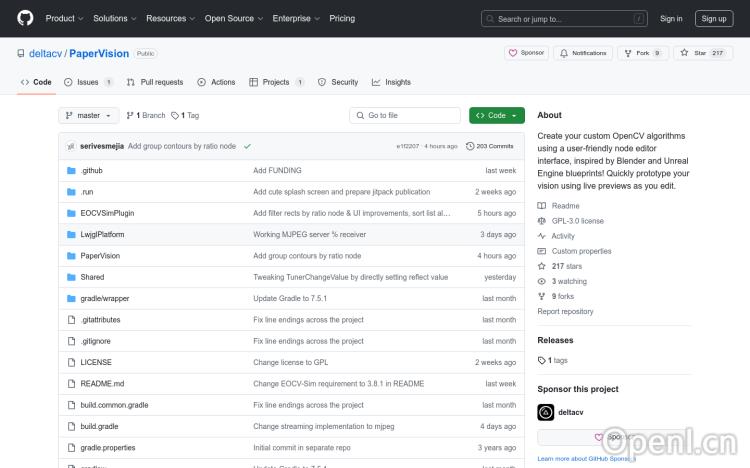Open the .github folder
This screenshot has height=468, width=750.
(x=91, y=171)
